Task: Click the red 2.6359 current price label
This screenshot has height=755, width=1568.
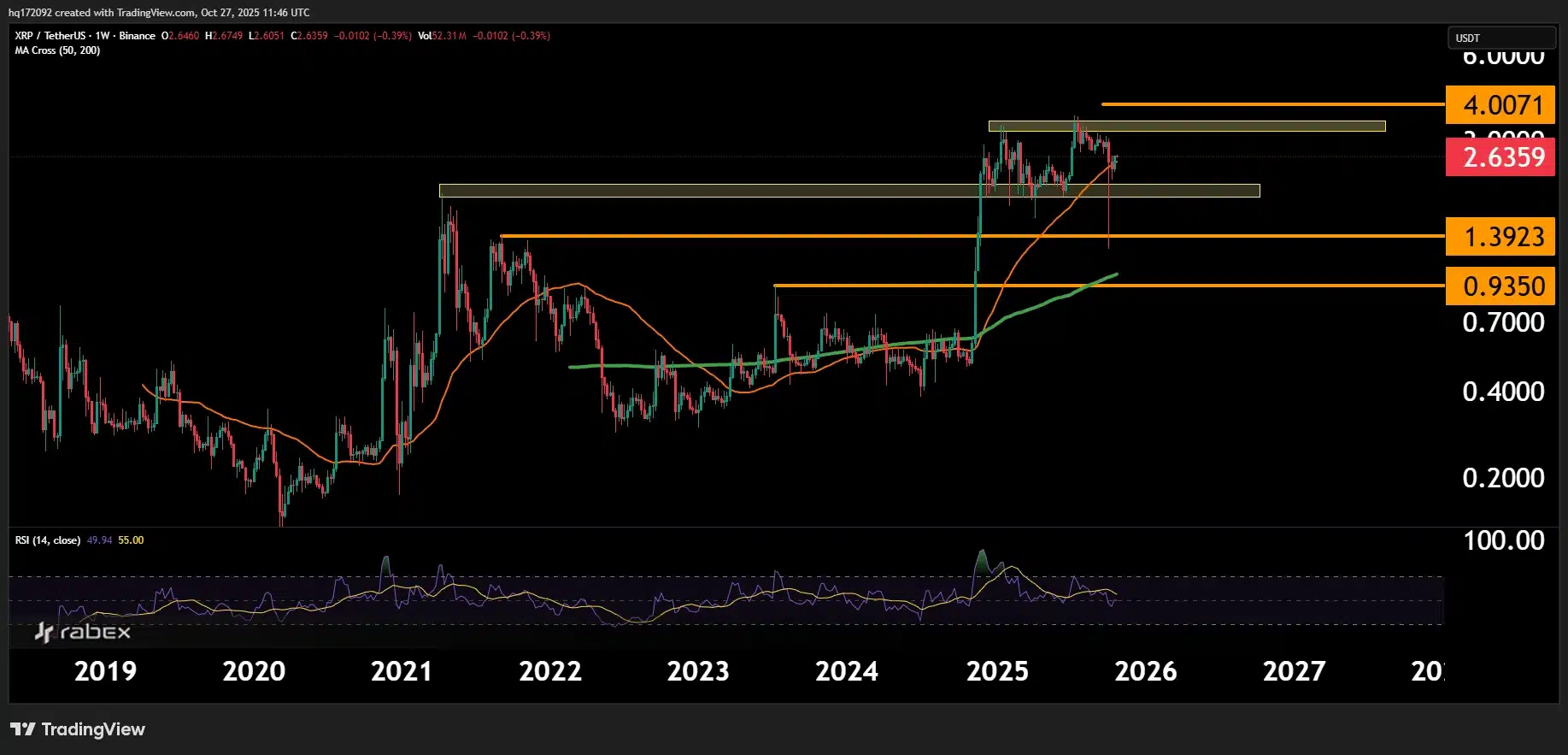Action: pyautogui.click(x=1500, y=158)
